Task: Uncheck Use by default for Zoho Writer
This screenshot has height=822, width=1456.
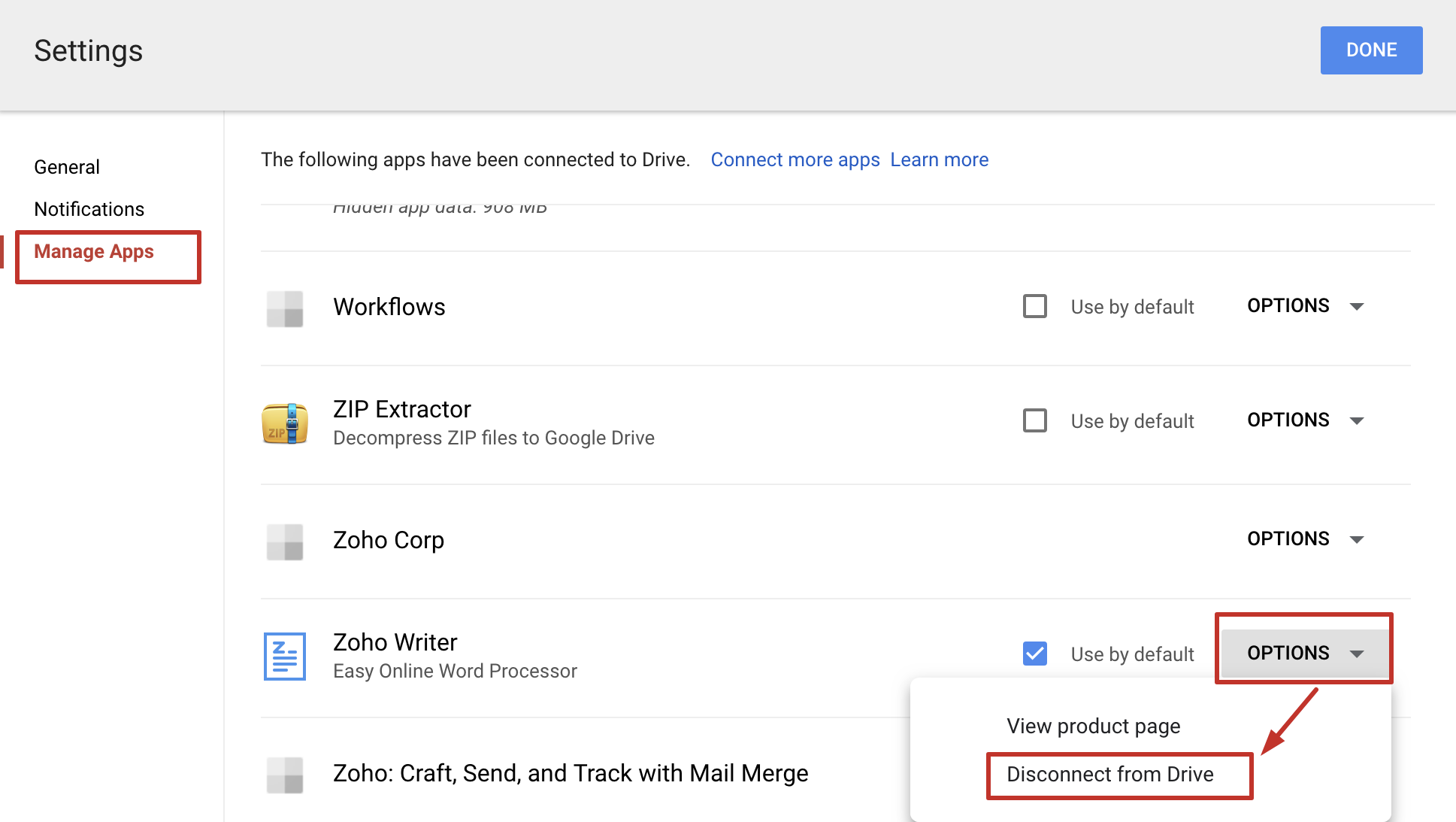Action: [1034, 654]
